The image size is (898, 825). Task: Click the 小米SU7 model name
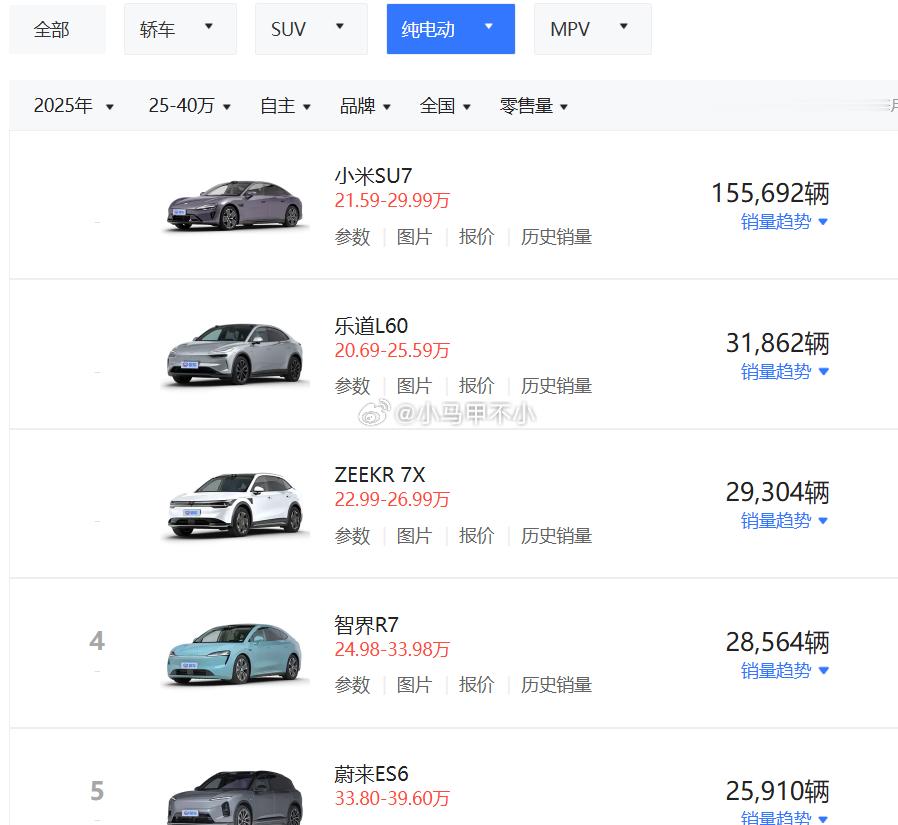point(373,176)
